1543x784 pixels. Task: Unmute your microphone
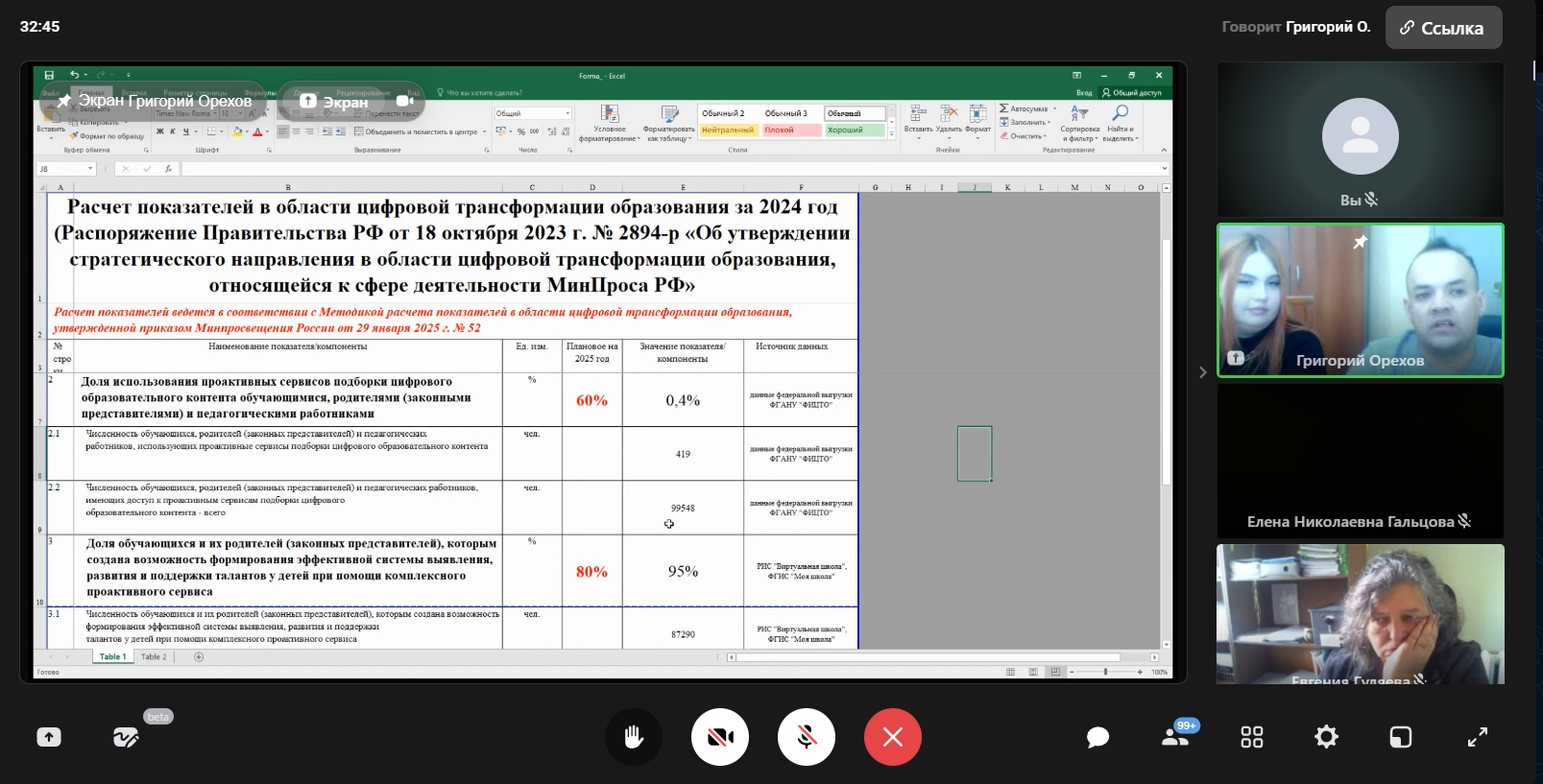[807, 737]
